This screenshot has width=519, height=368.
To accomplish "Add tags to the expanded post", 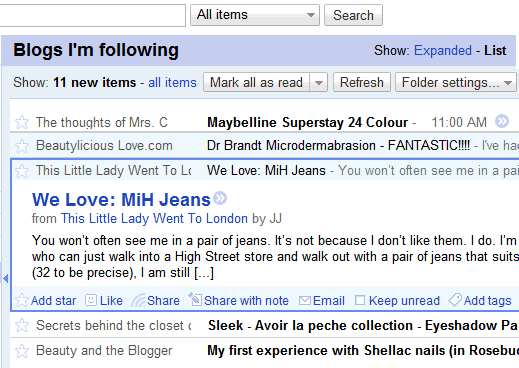I will (480, 301).
